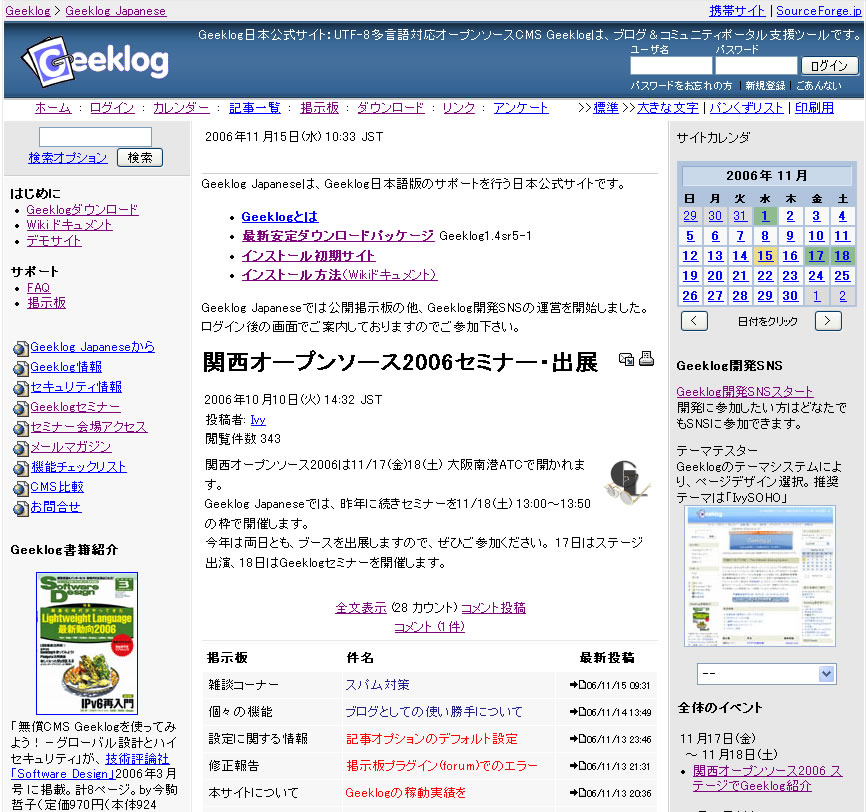Click the Software Design magazine cover thumbnail
Viewport: 868px width, 812px height.
click(87, 643)
